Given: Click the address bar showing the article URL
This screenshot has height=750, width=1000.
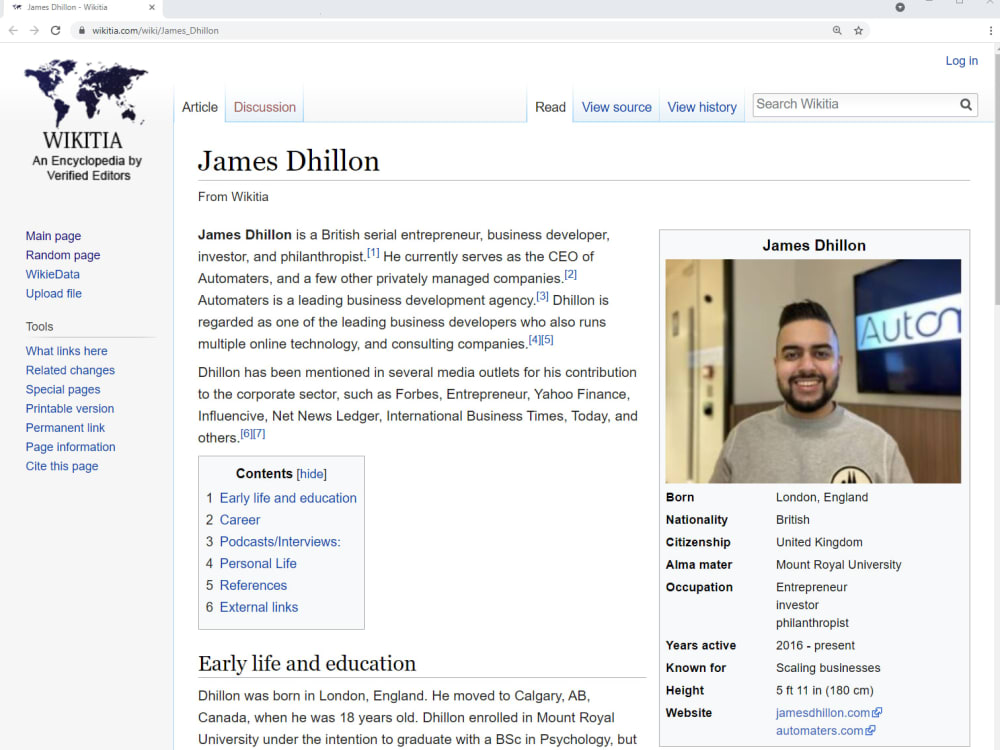Looking at the screenshot, I should tap(300, 30).
